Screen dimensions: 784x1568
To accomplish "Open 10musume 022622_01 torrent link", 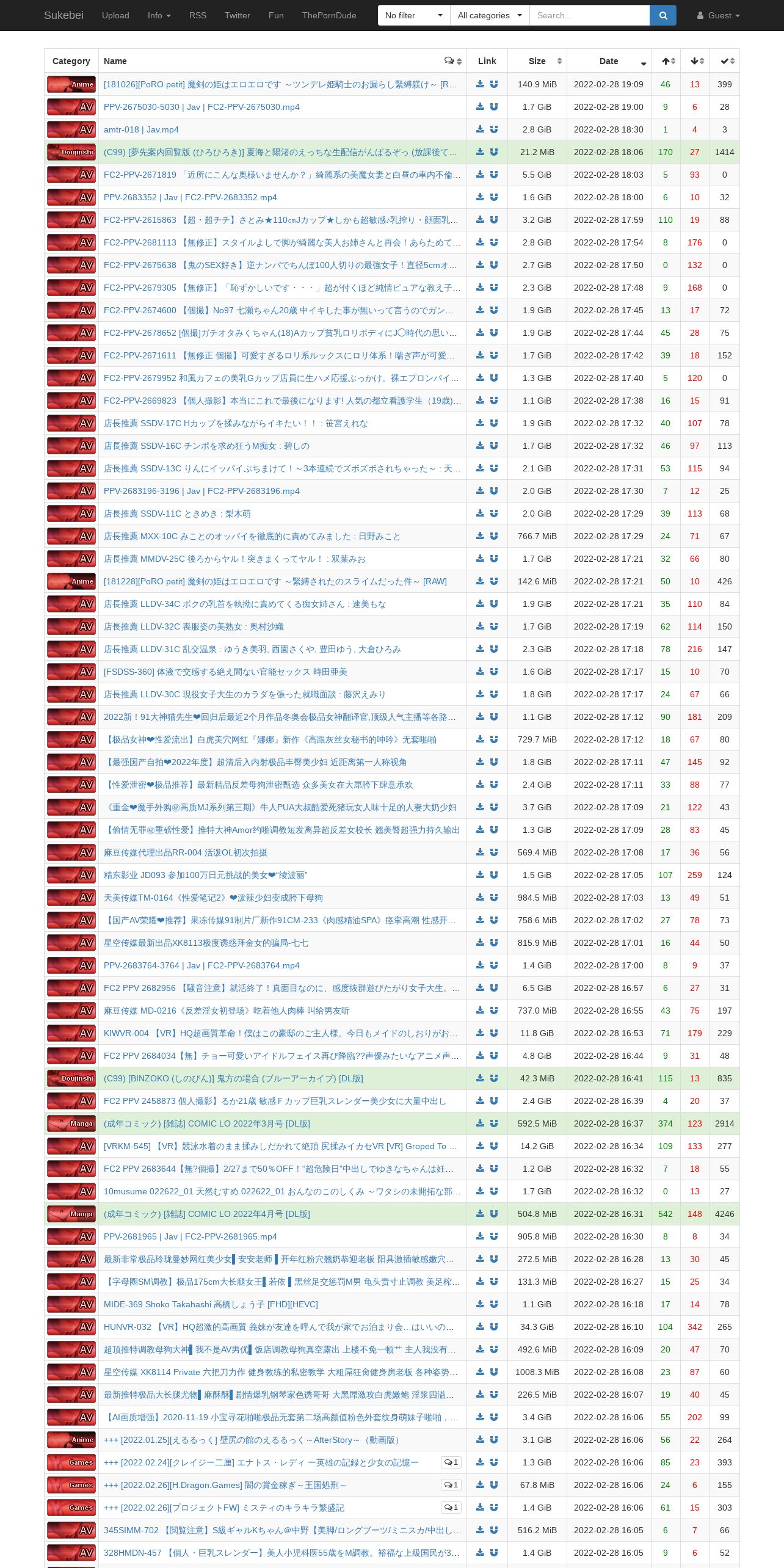I will (282, 1191).
